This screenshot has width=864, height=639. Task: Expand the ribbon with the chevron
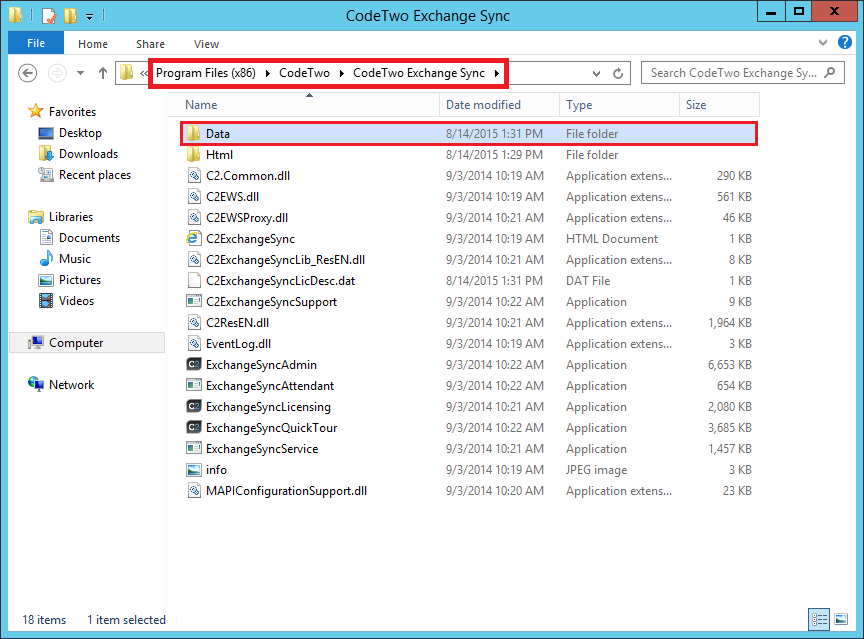(823, 42)
